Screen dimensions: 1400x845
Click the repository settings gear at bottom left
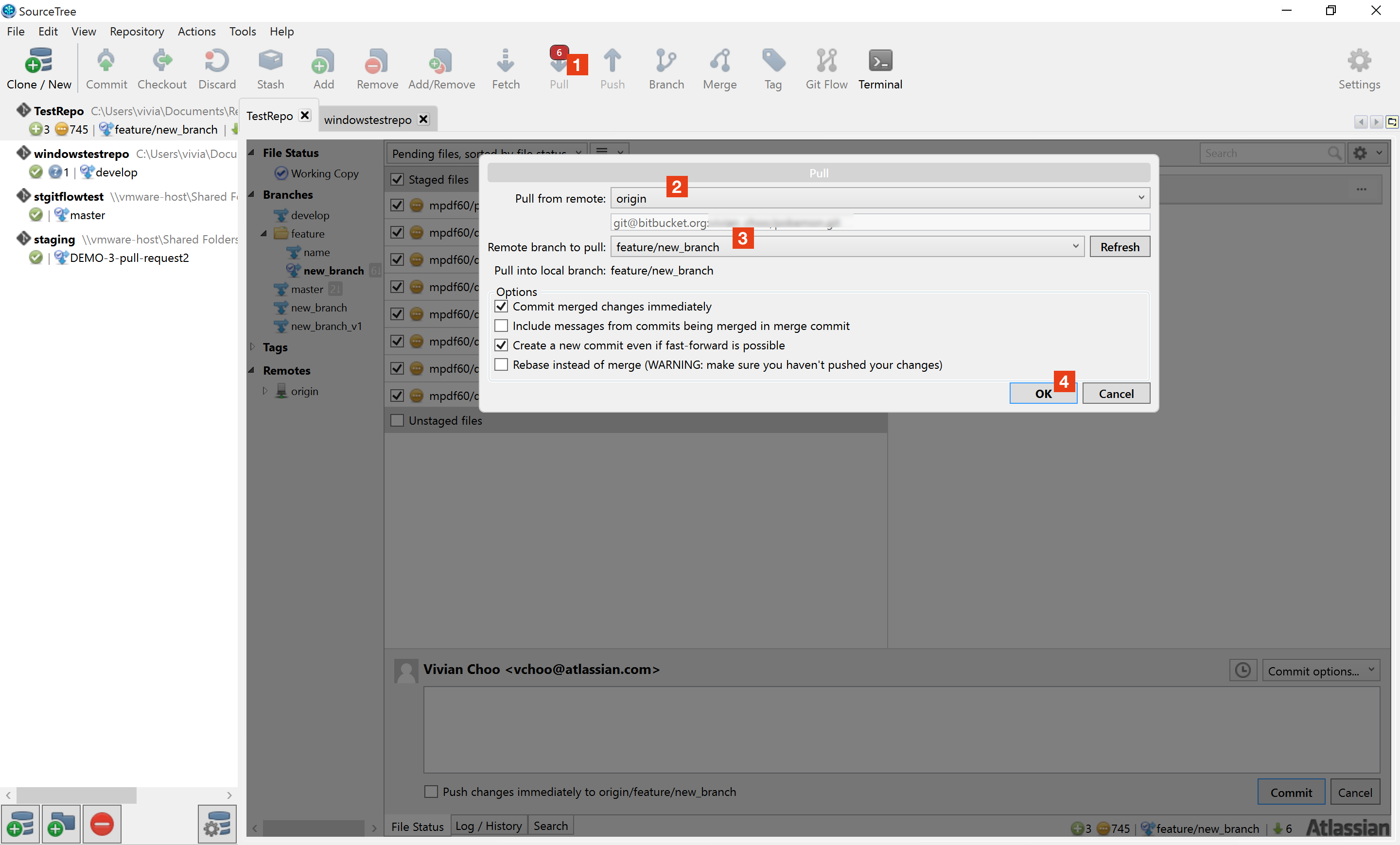coord(218,824)
